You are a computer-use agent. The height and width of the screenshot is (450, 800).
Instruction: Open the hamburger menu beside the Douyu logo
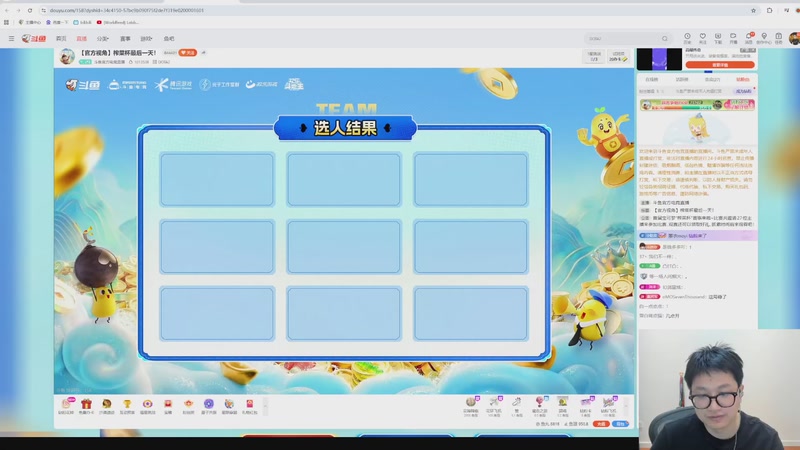point(11,38)
